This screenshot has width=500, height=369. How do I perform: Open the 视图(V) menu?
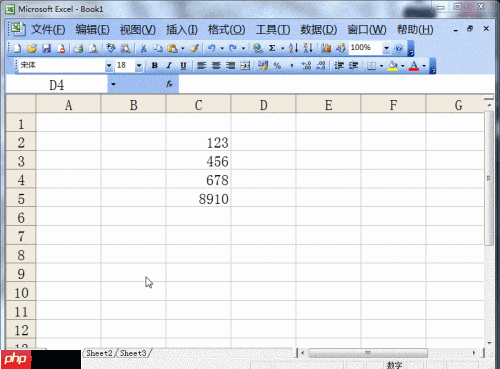[x=138, y=30]
